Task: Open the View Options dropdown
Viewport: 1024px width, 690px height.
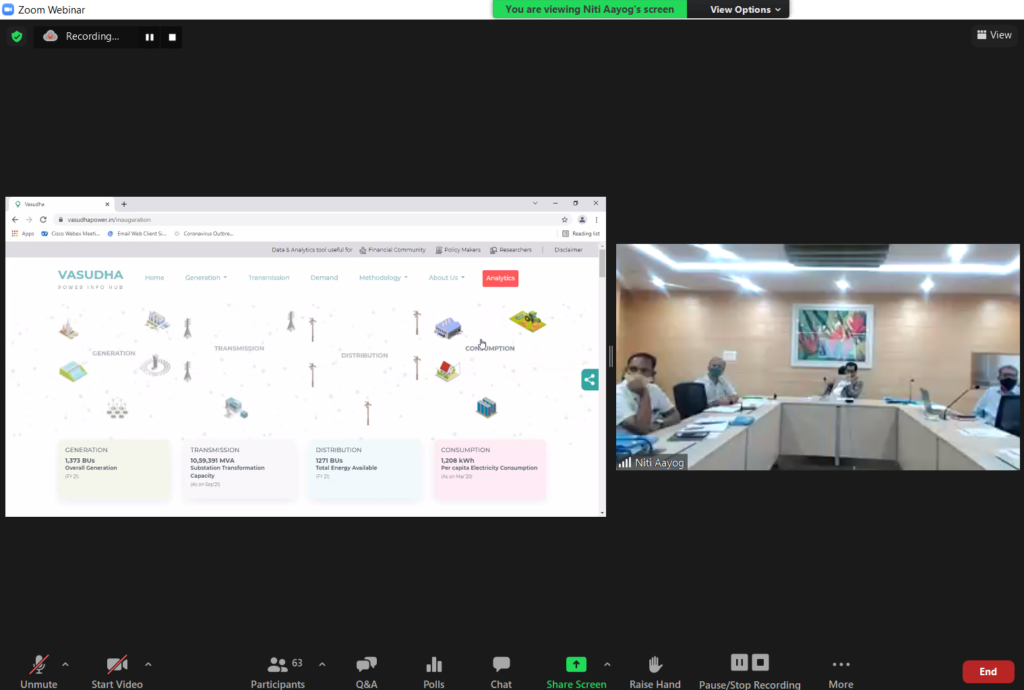Action: click(745, 9)
